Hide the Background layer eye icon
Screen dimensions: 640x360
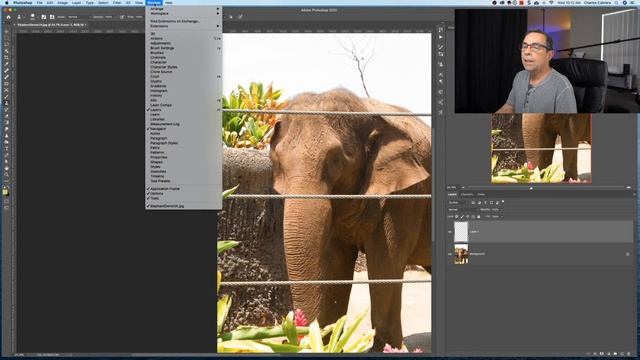[450, 254]
